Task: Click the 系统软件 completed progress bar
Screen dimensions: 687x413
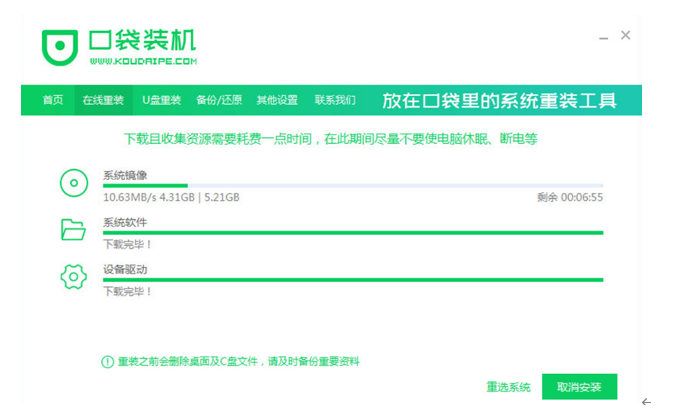Action: pos(352,232)
